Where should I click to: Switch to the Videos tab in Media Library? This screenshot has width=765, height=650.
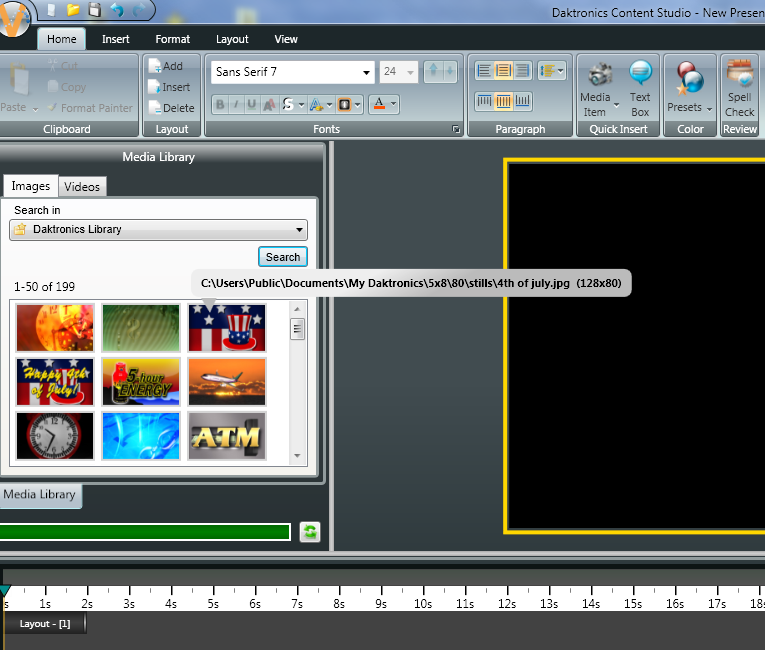pyautogui.click(x=82, y=187)
